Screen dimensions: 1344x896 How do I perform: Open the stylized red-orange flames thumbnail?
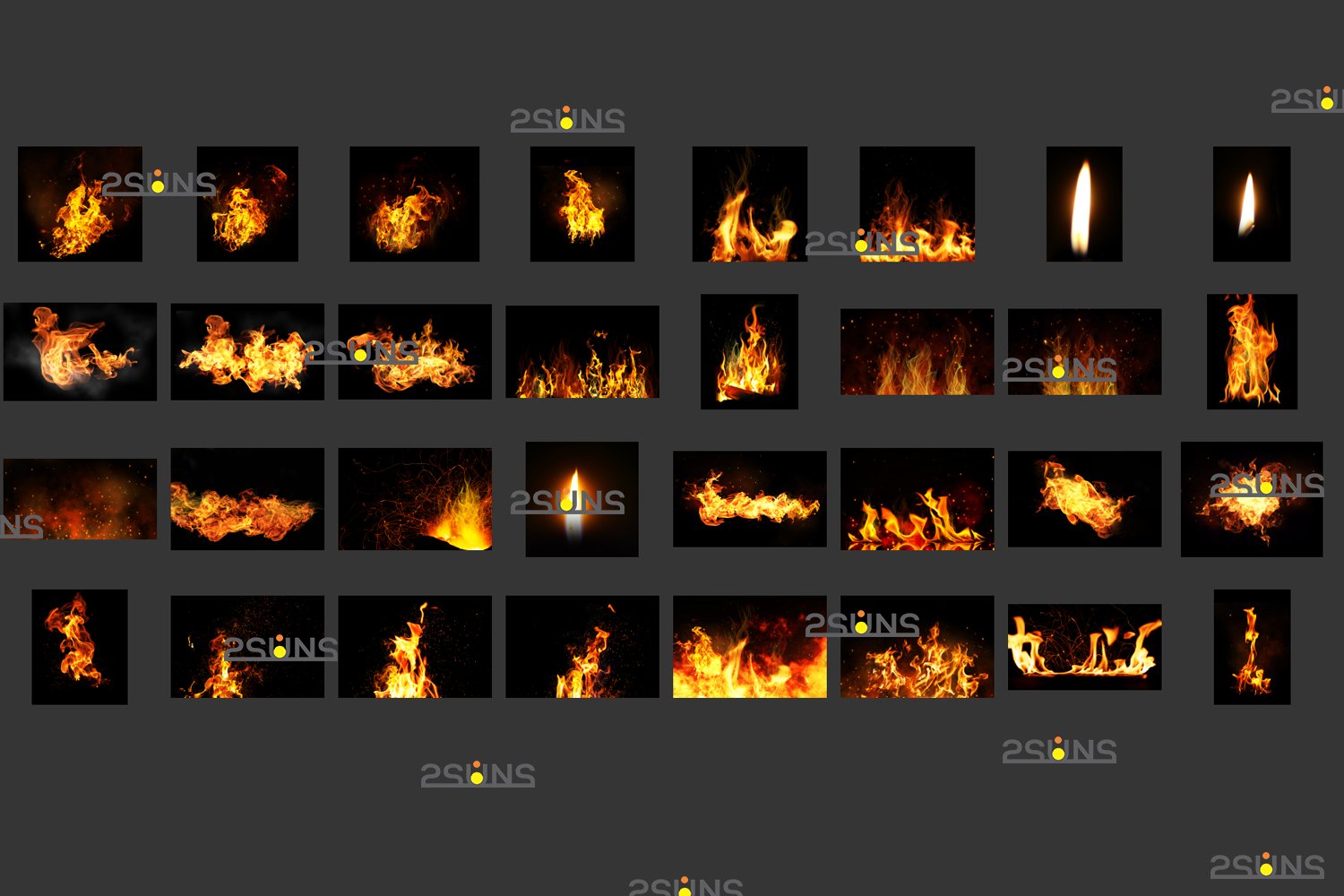(917, 499)
